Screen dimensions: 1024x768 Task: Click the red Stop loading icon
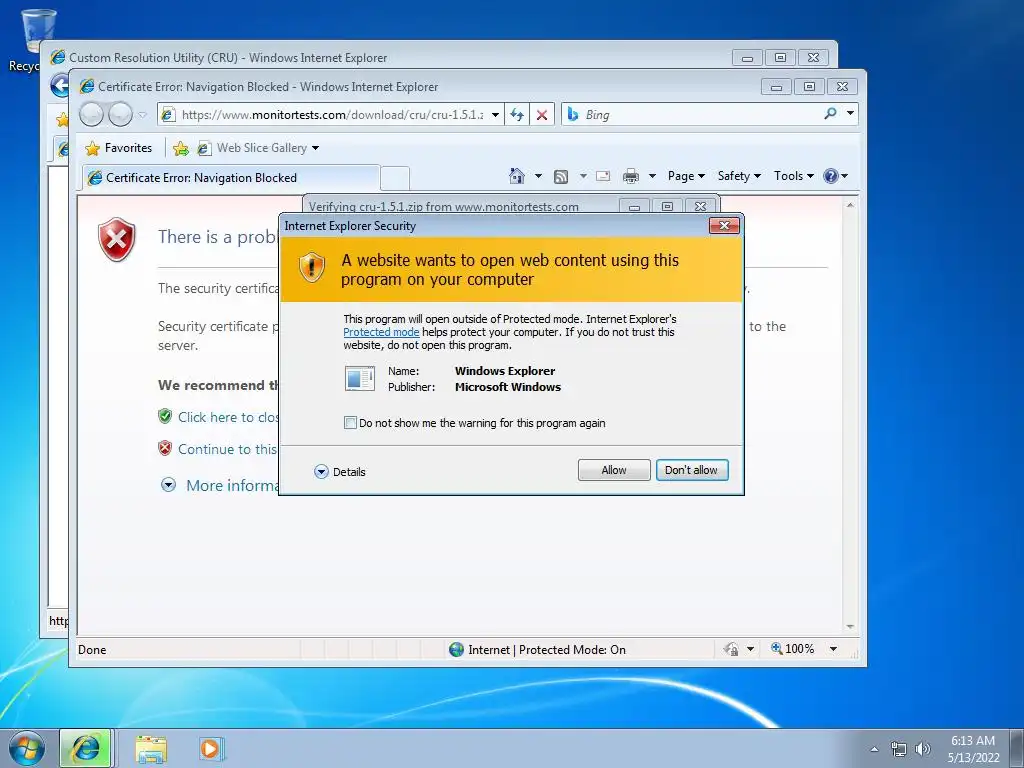click(542, 115)
